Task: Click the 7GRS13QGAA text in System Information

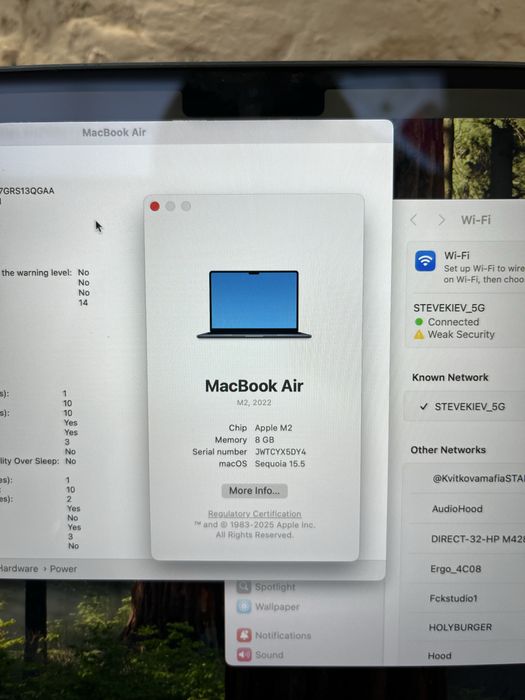Action: click(27, 191)
